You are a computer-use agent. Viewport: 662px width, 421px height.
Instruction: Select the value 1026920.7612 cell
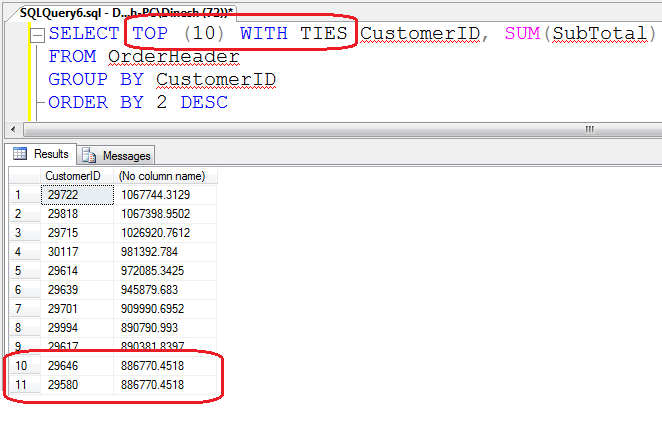[165, 233]
